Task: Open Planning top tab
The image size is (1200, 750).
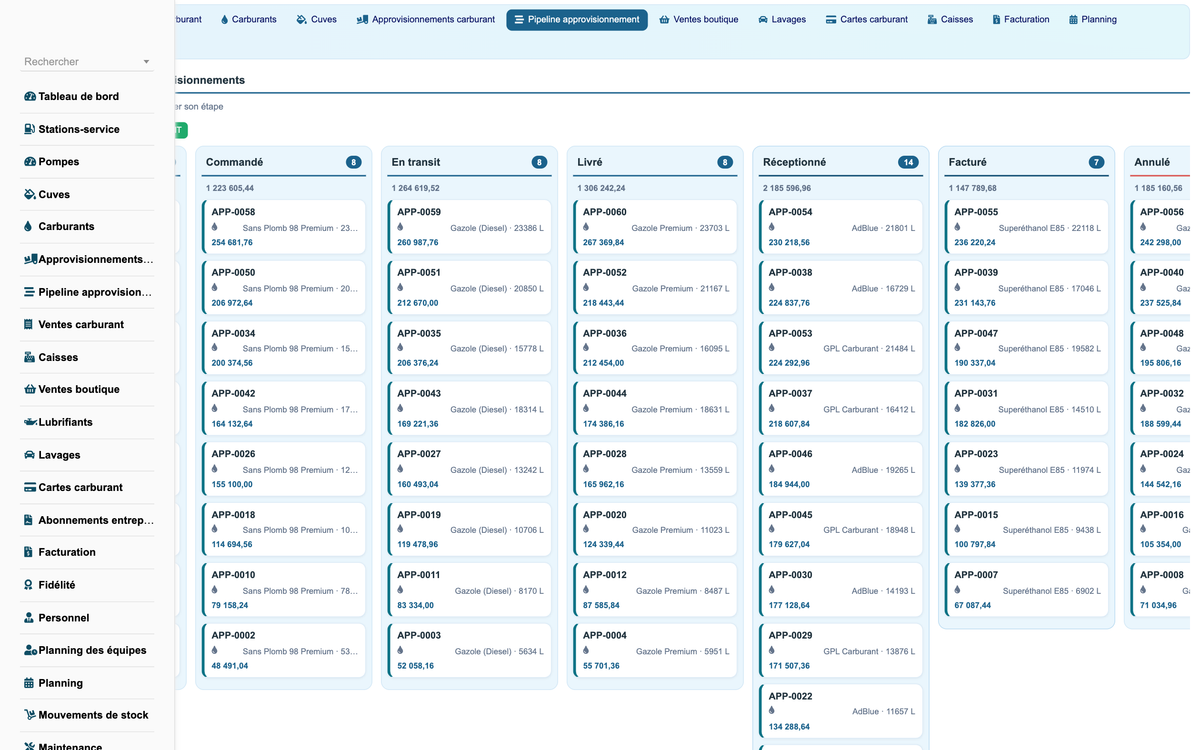Action: [x=1093, y=20]
